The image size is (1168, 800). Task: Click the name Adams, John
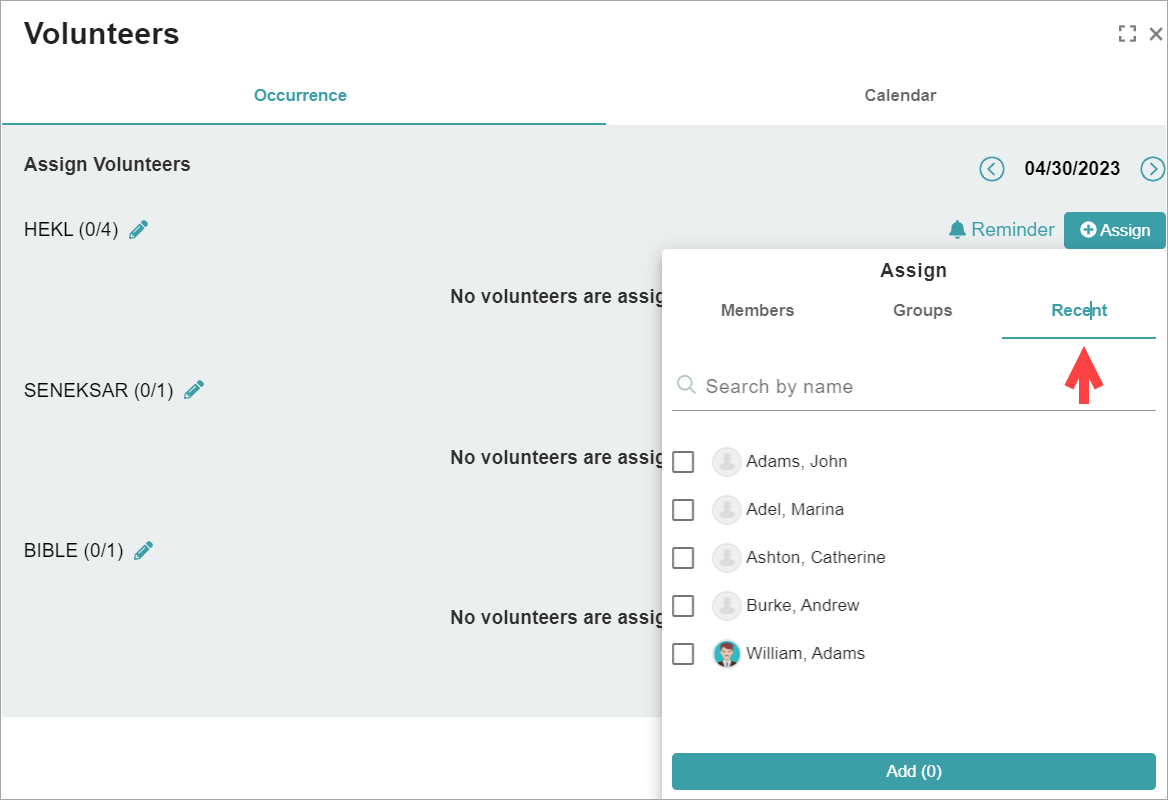[x=796, y=462]
